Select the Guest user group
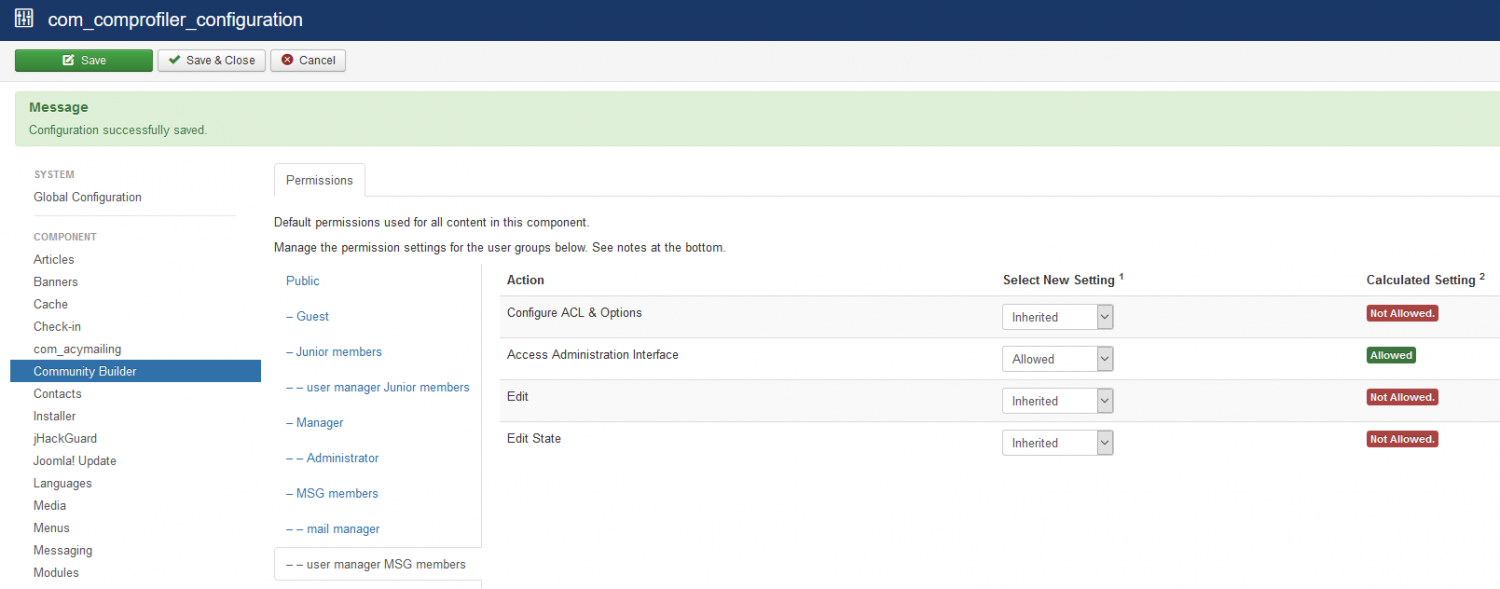The image size is (1500, 589). pos(307,316)
